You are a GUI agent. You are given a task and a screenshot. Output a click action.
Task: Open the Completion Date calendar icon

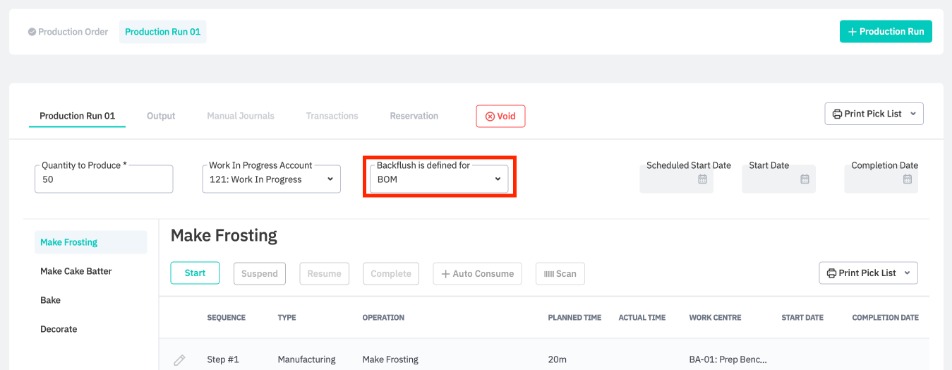pyautogui.click(x=907, y=179)
